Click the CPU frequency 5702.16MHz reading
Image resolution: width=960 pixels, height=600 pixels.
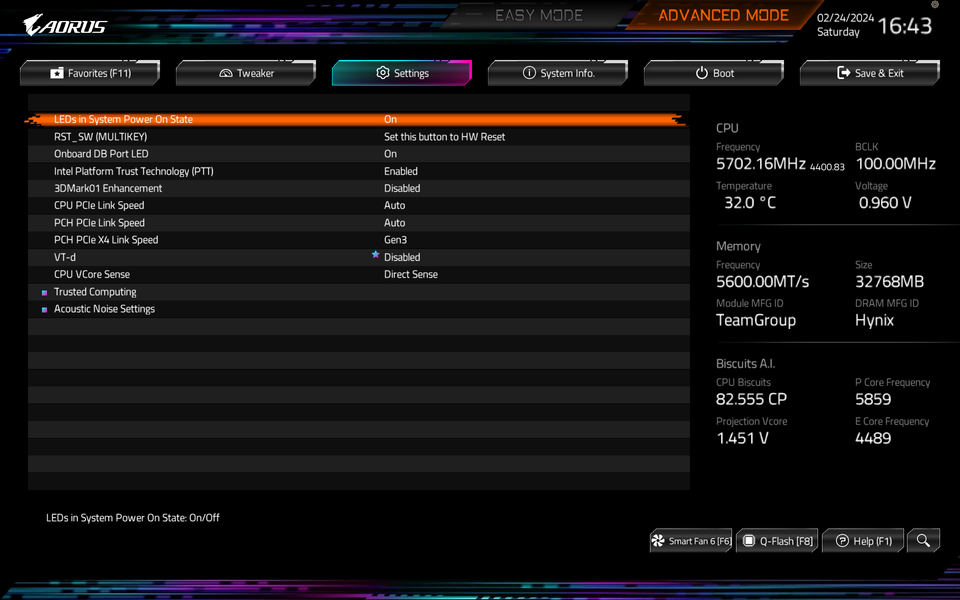click(x=760, y=163)
